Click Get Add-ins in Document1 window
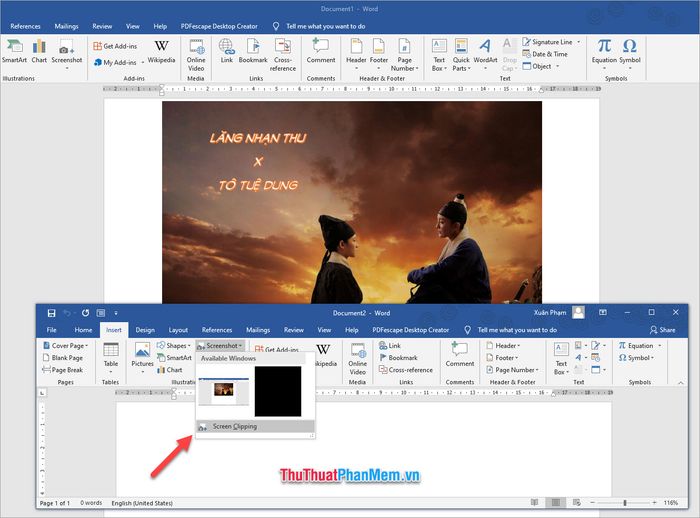Image resolution: width=700 pixels, height=518 pixels. coord(115,46)
